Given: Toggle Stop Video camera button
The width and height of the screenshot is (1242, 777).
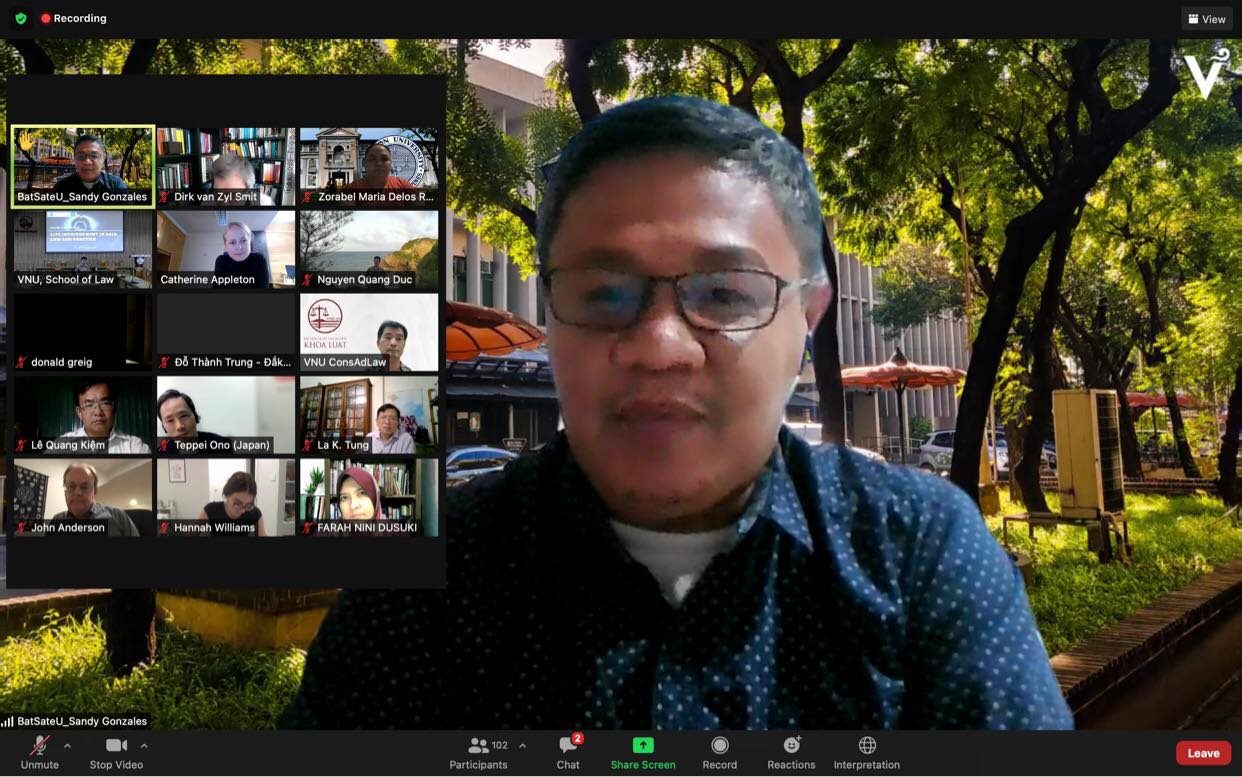Looking at the screenshot, I should click(x=116, y=753).
